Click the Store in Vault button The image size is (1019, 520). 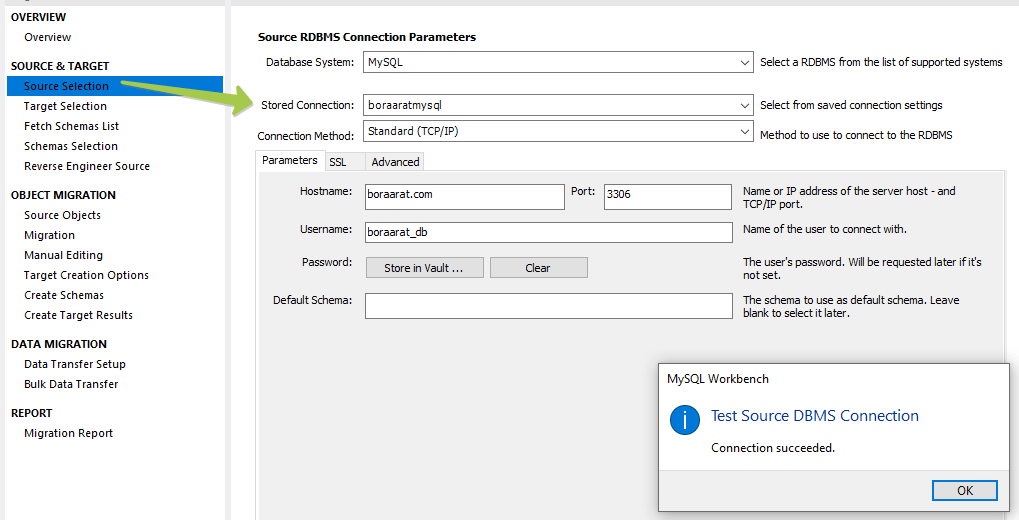[x=424, y=268]
